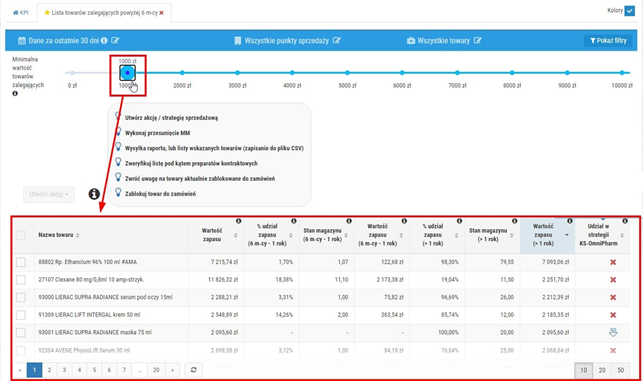Click the large info icon near Utwórz akcję

coord(94,194)
